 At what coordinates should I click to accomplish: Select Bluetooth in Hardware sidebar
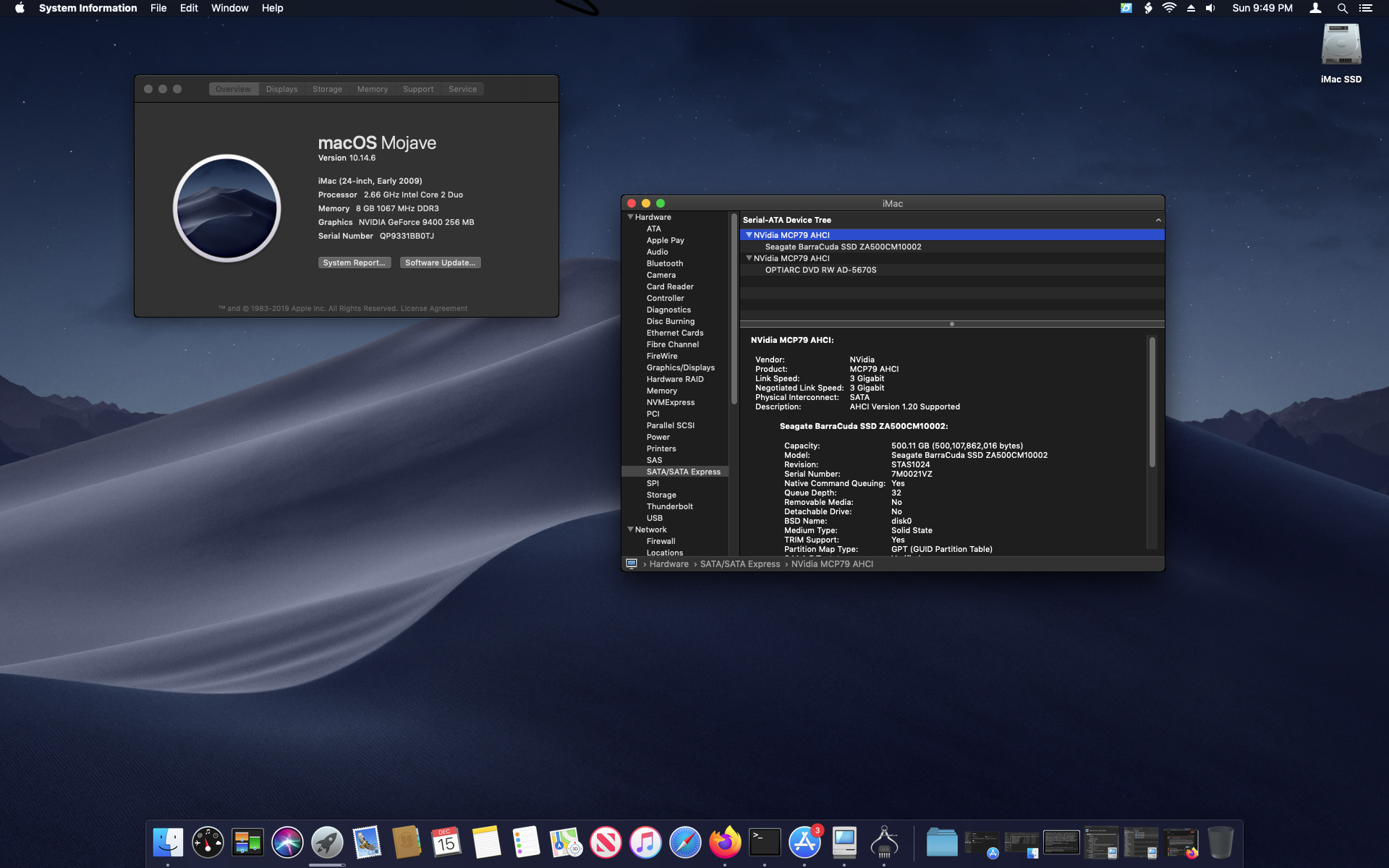pos(664,263)
